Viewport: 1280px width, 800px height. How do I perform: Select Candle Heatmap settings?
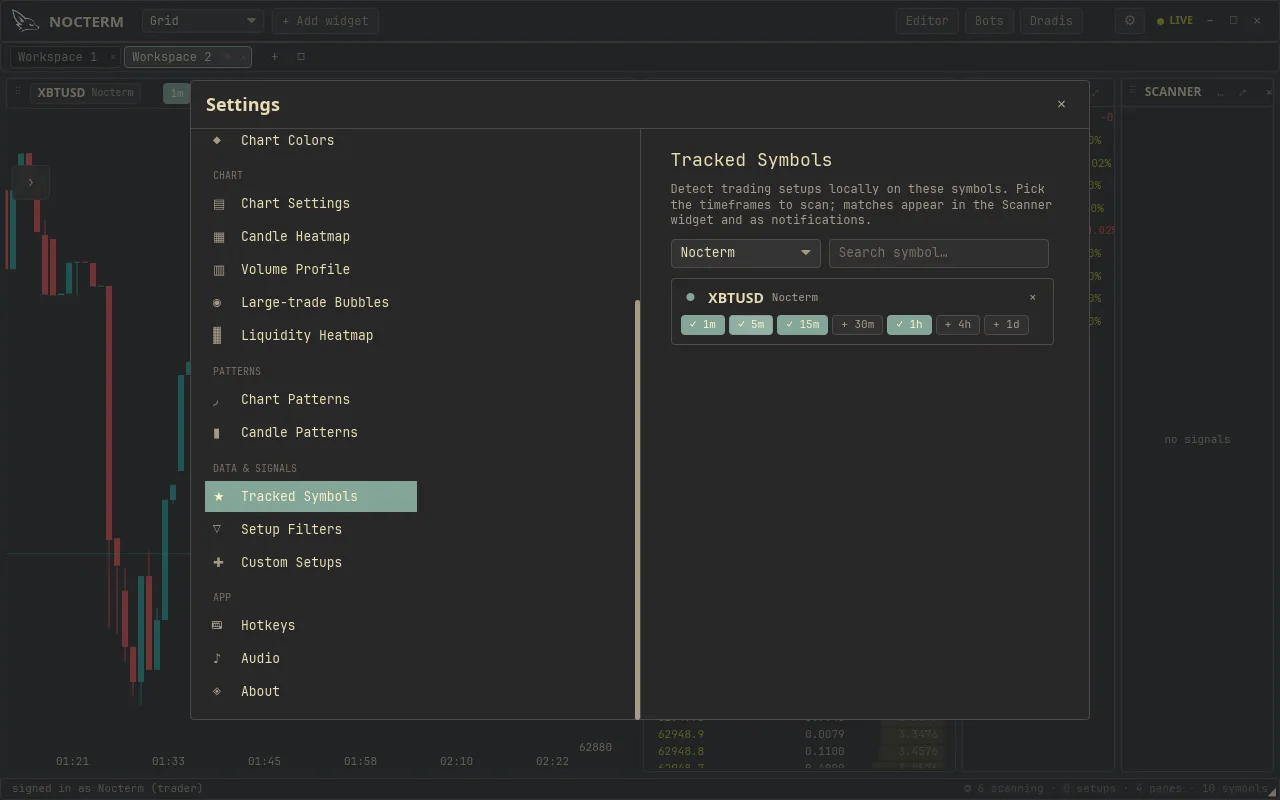310,236
